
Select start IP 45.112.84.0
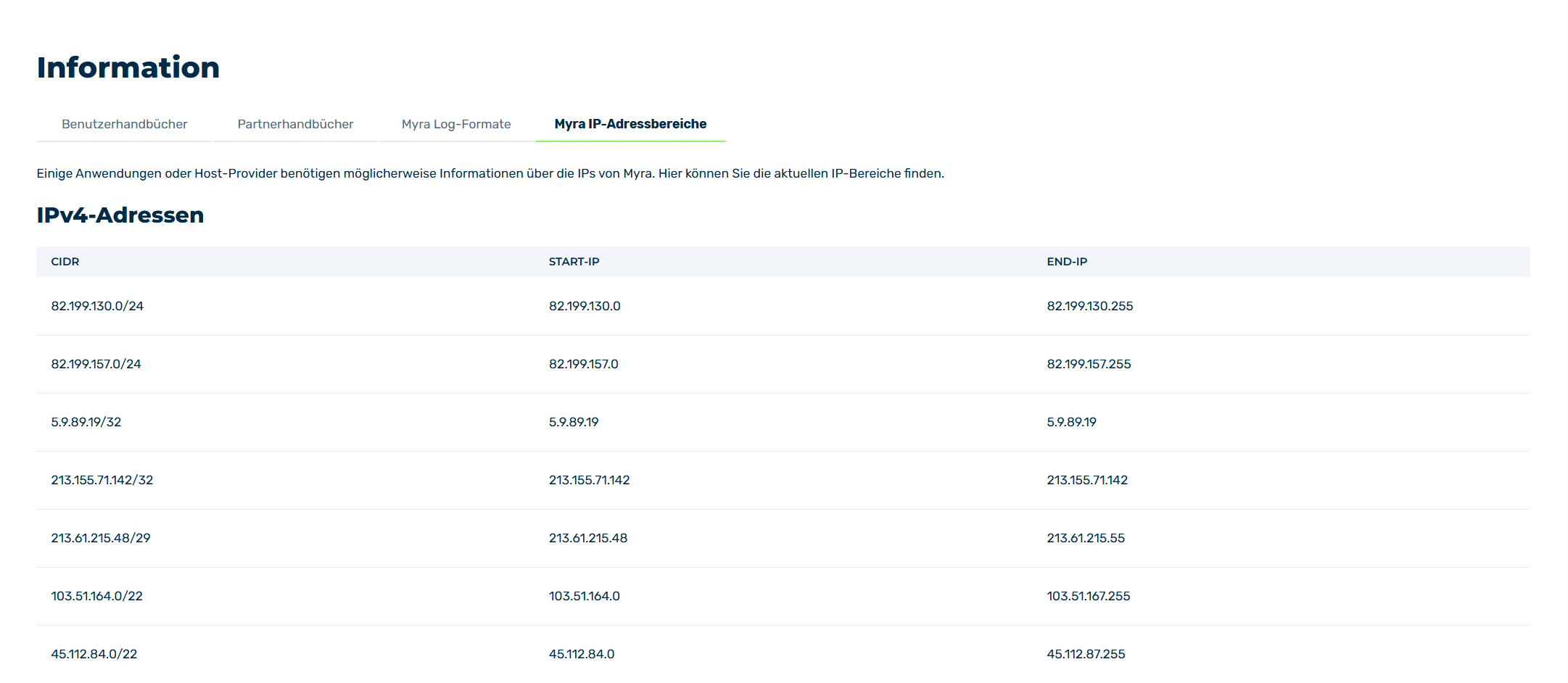tap(582, 654)
